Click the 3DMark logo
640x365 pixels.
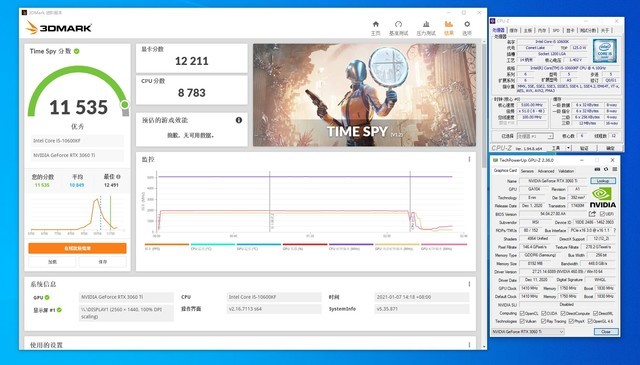59,28
